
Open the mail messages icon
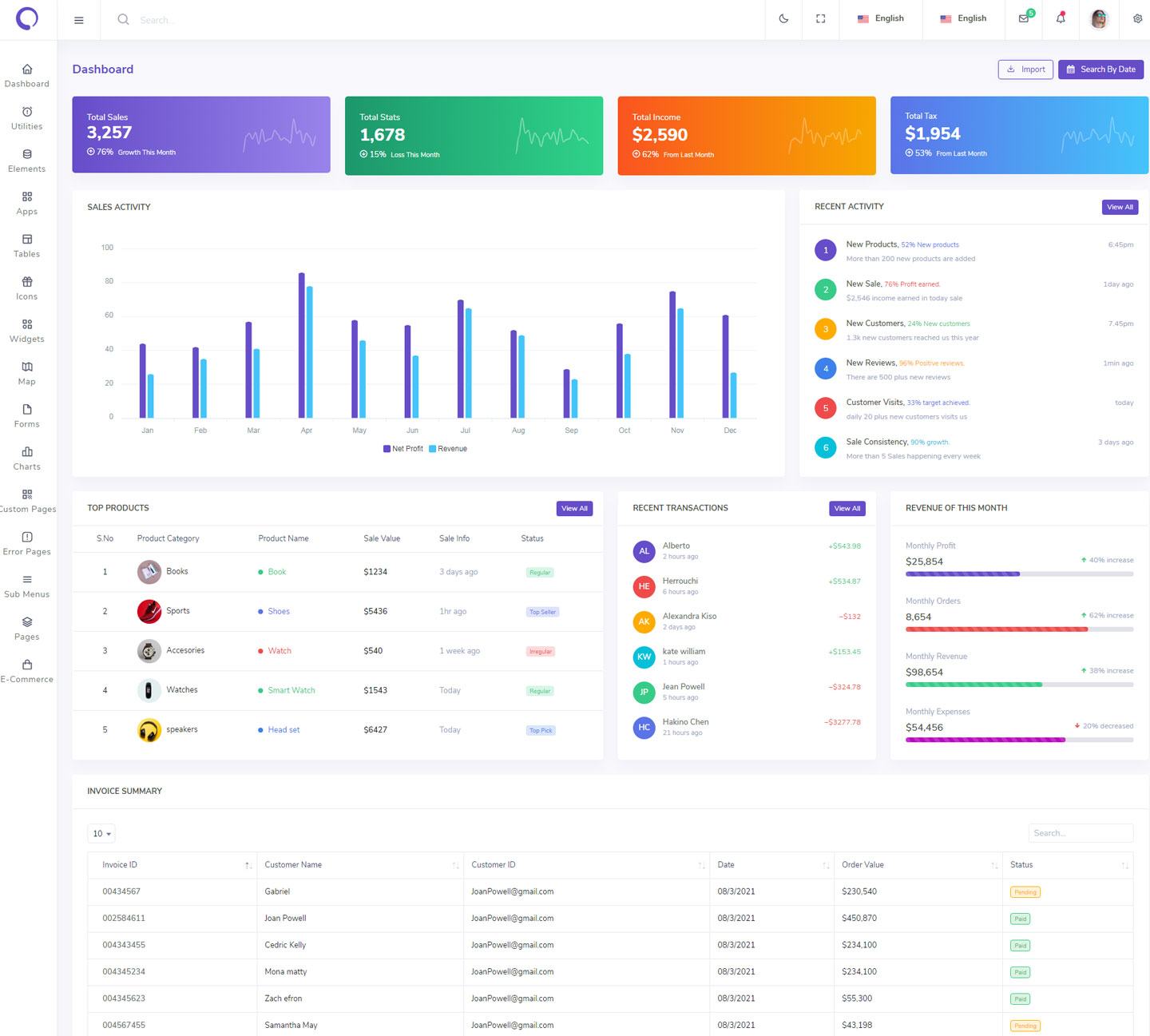pyautogui.click(x=1024, y=19)
